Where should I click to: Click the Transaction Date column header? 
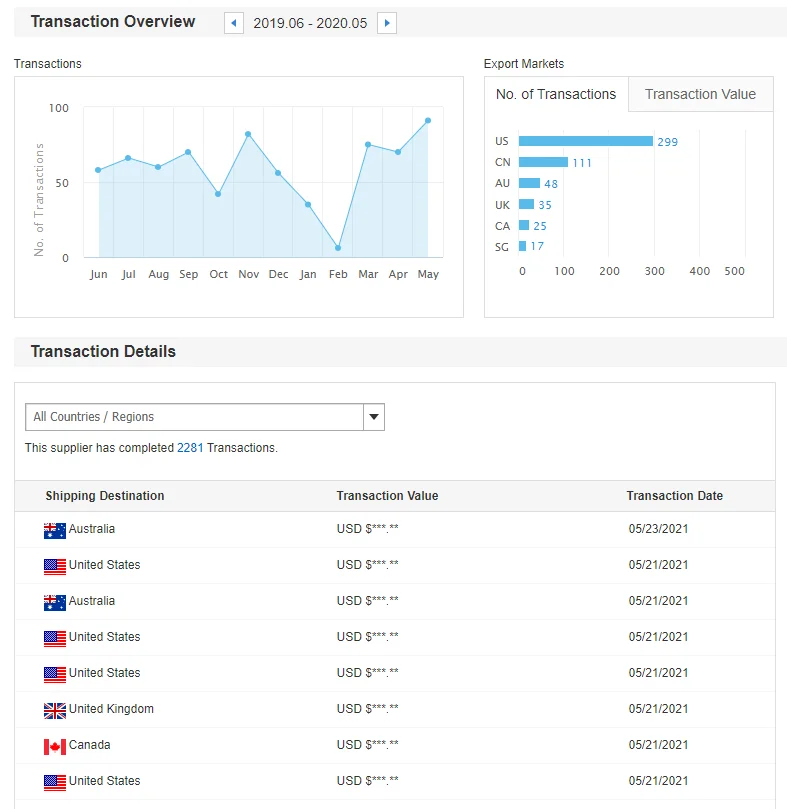674,496
